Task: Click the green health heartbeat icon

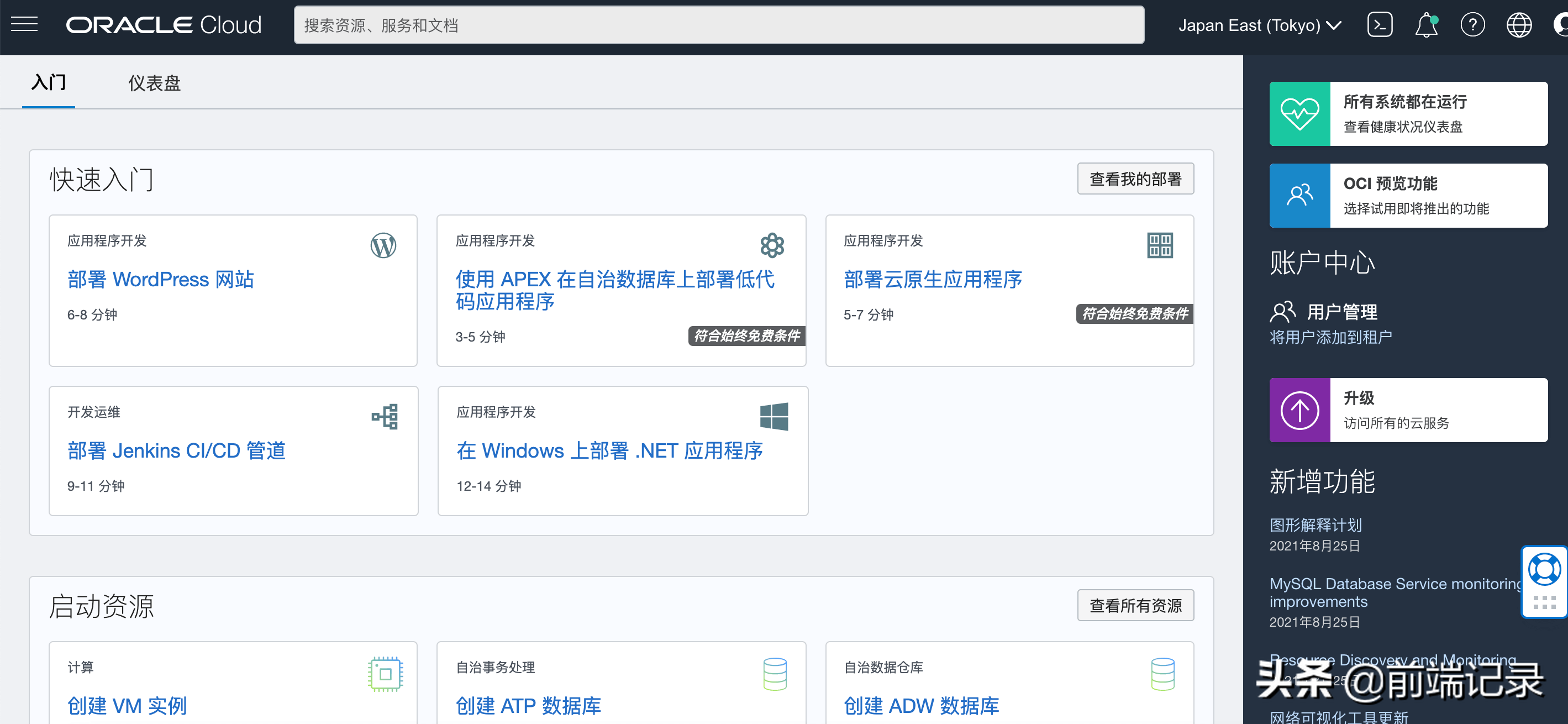Action: point(1299,114)
